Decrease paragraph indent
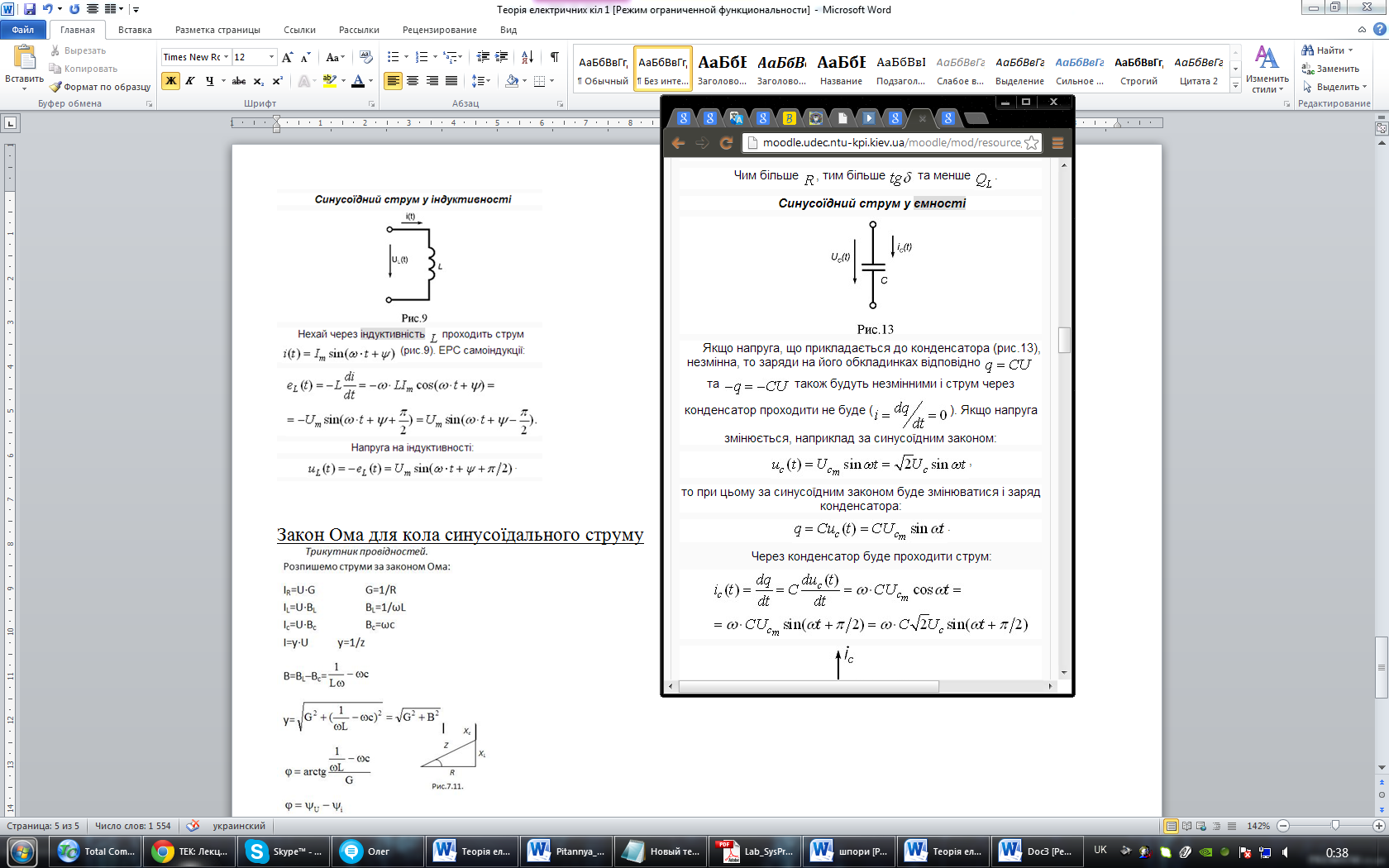The height and width of the screenshot is (868, 1389). pyautogui.click(x=483, y=57)
